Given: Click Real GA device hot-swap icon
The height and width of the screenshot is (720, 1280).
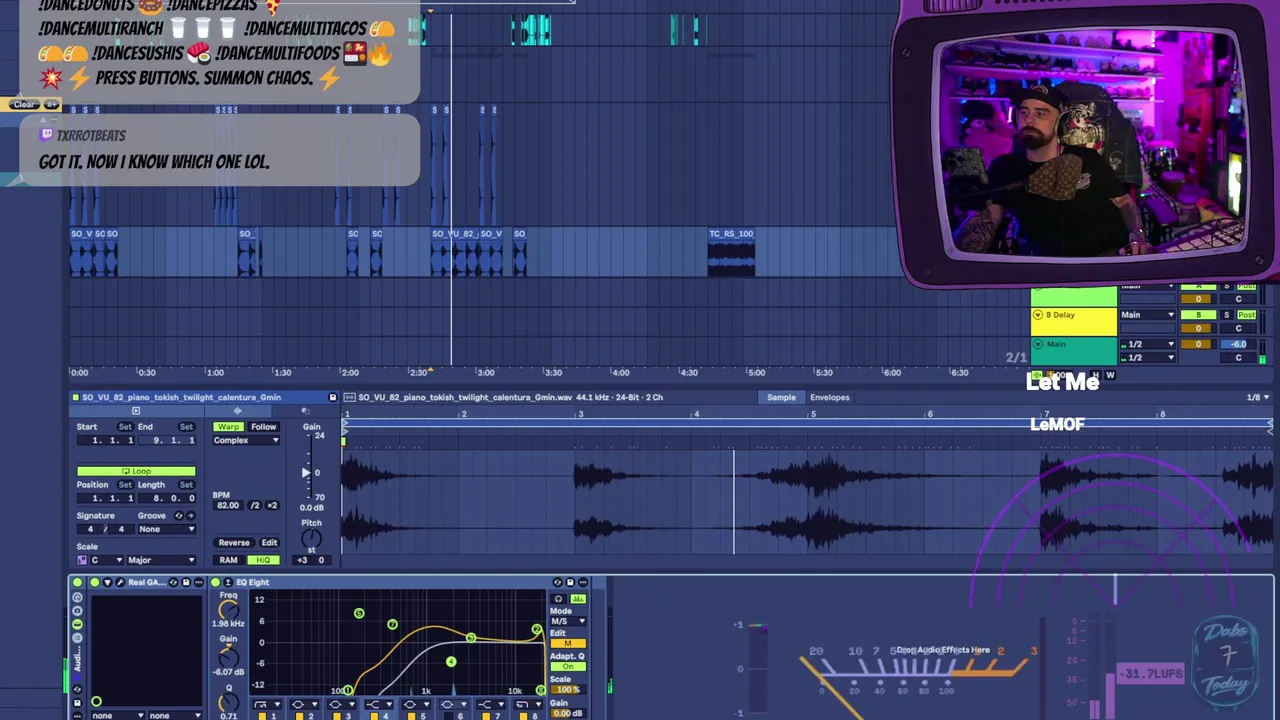Looking at the screenshot, I should pyautogui.click(x=173, y=582).
